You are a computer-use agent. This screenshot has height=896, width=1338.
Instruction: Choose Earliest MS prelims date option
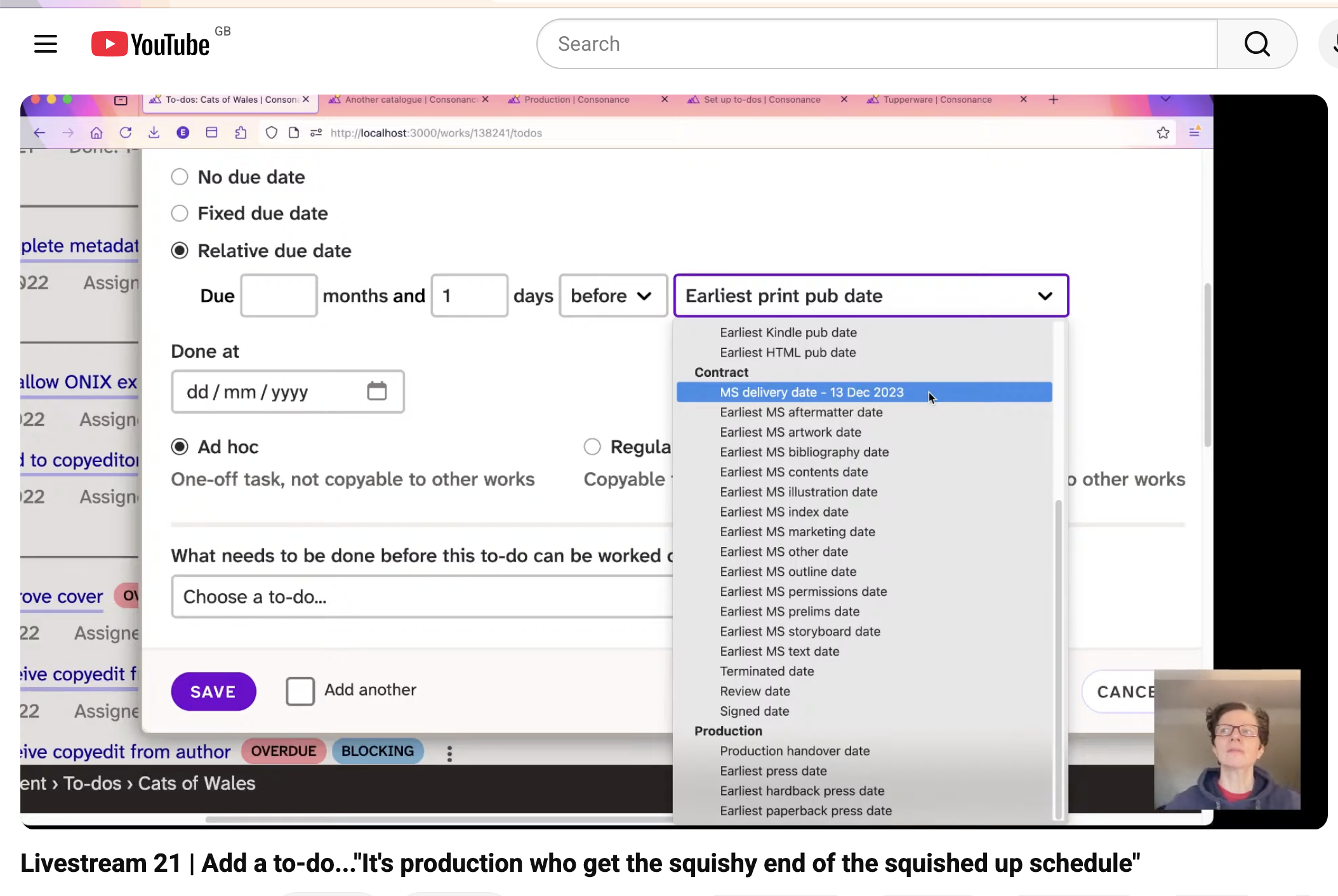click(x=790, y=612)
